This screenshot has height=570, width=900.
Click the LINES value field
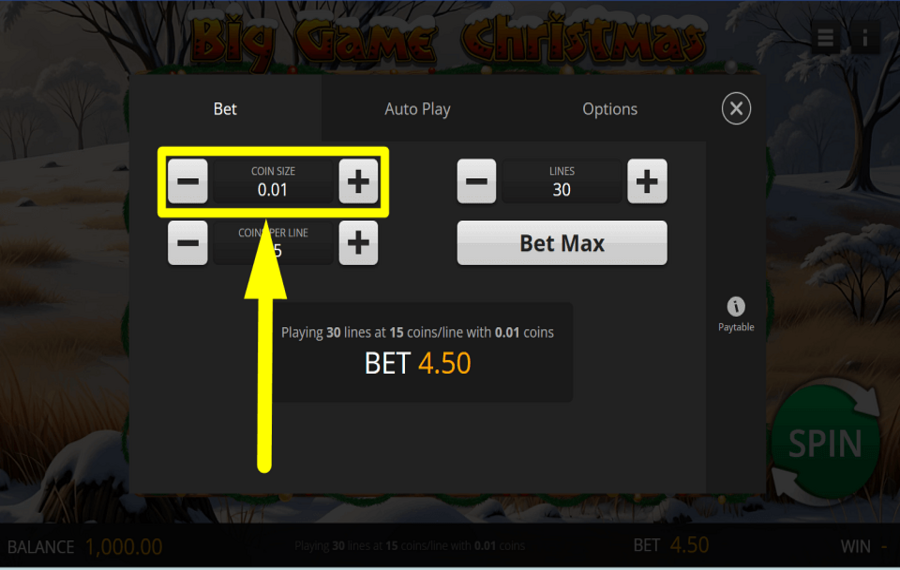562,181
